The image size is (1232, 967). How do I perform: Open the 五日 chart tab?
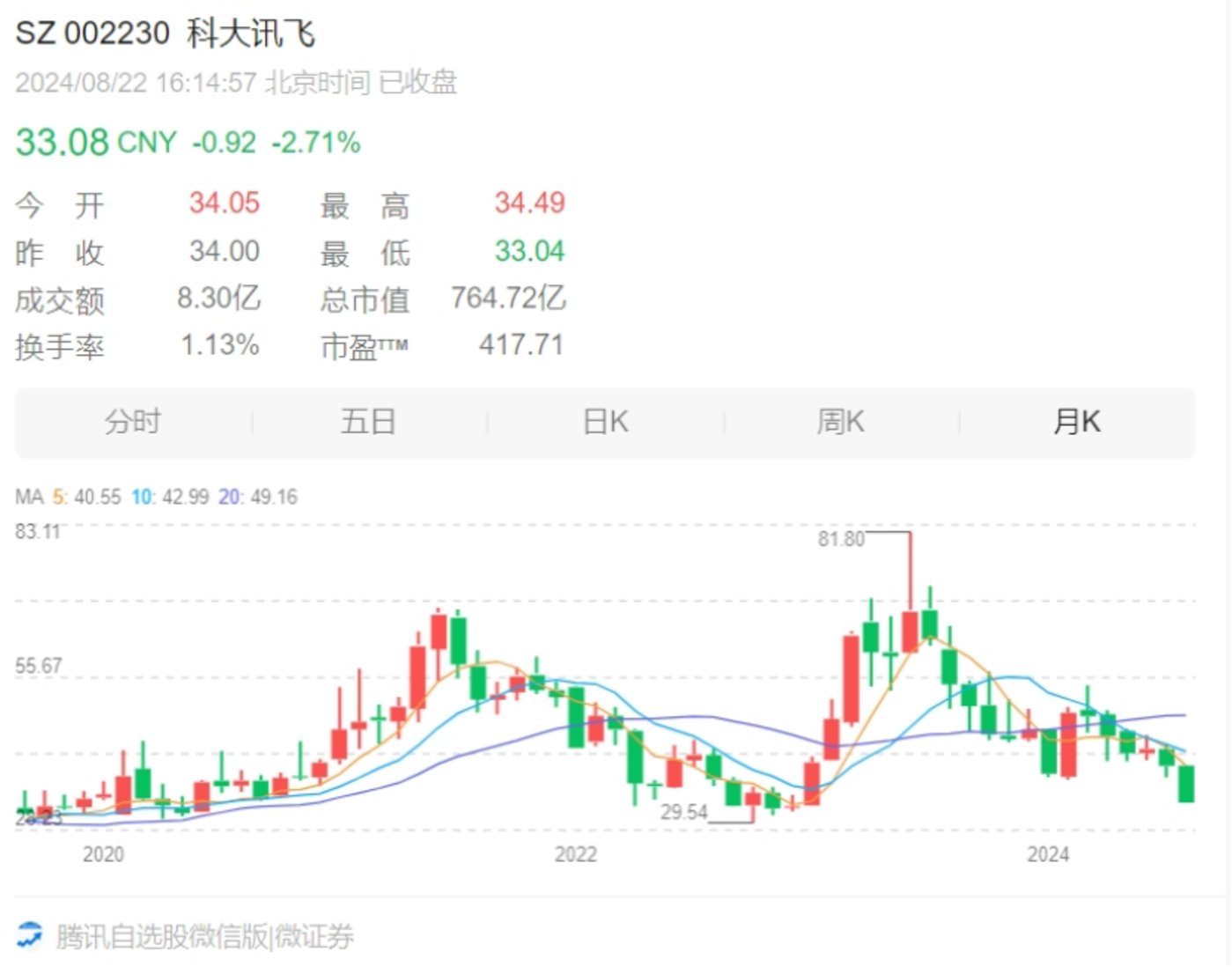click(368, 422)
